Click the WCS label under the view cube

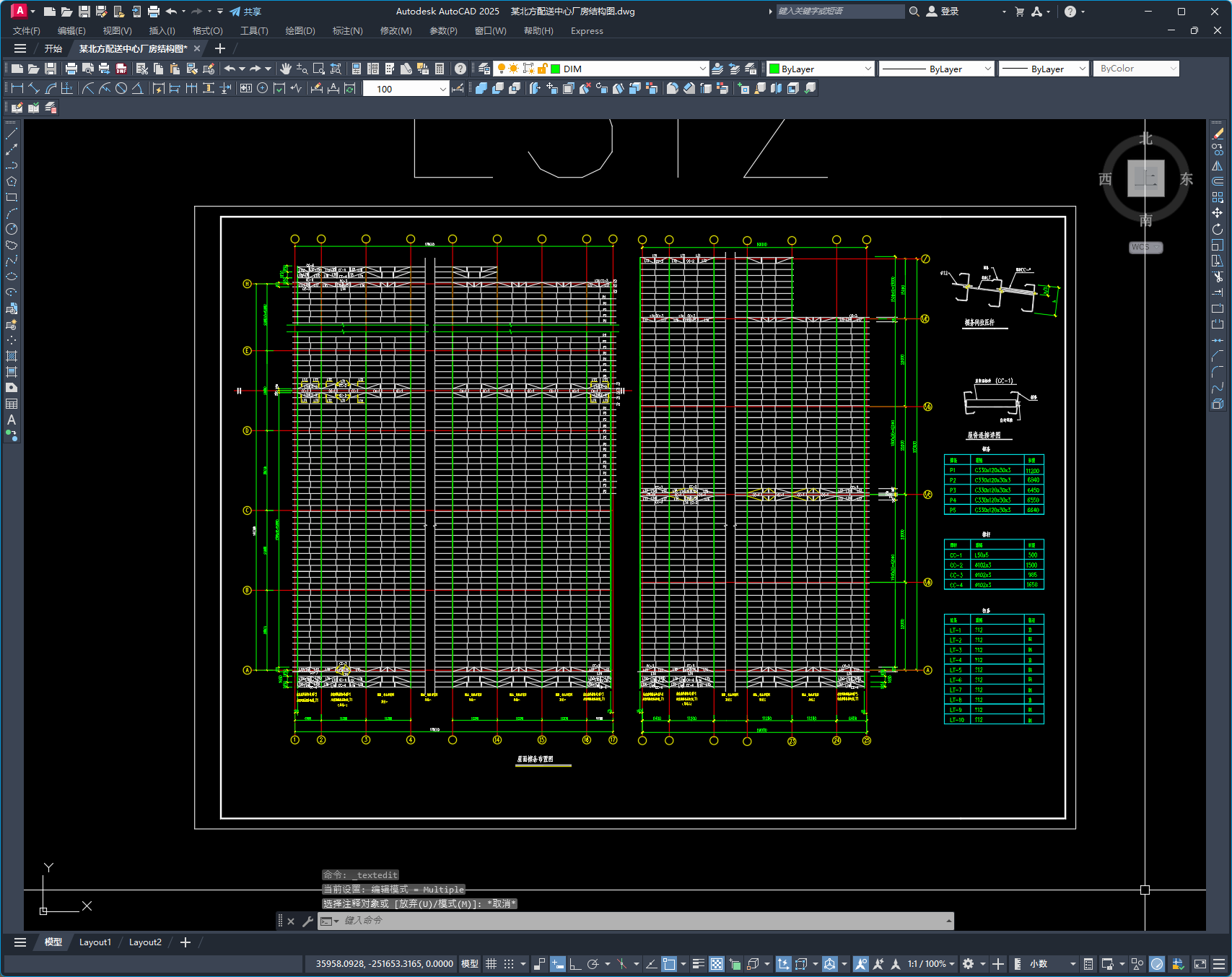click(1145, 247)
